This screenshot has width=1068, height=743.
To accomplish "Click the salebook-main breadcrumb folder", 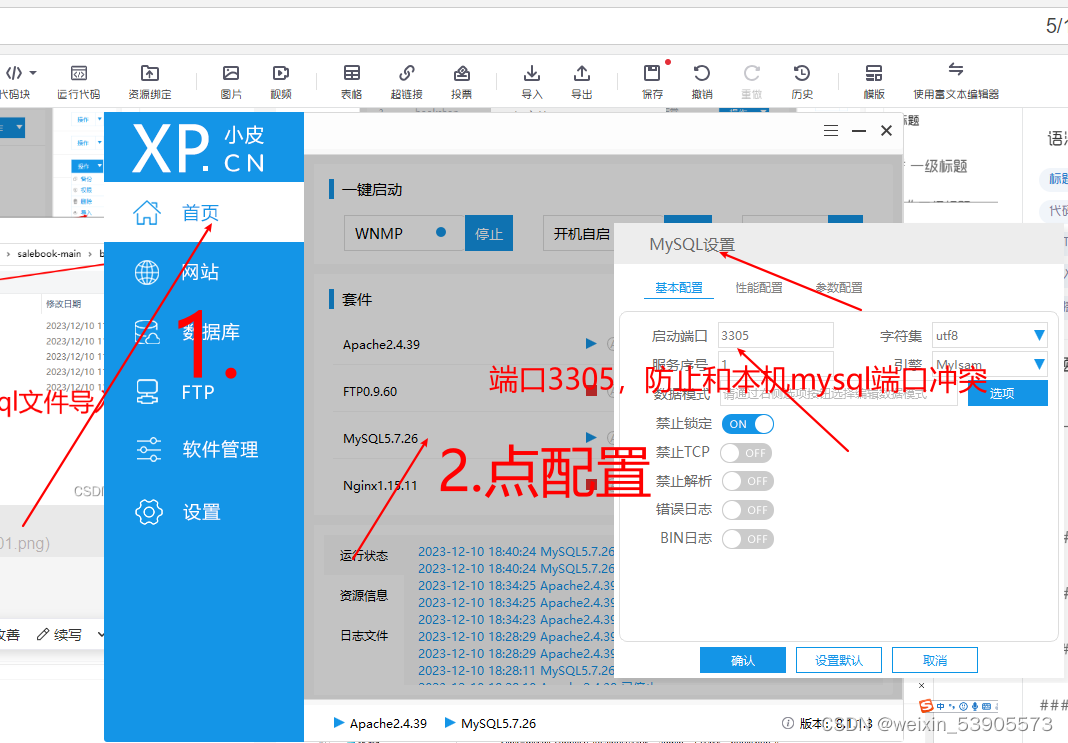I will [49, 253].
